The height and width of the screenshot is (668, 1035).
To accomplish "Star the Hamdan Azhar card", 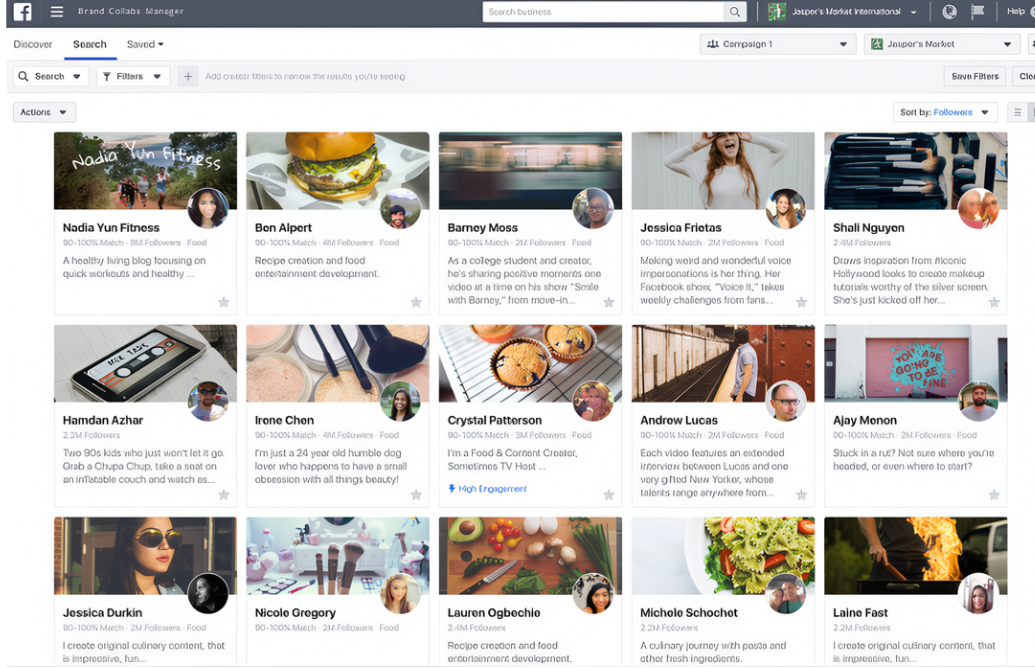I will point(224,494).
